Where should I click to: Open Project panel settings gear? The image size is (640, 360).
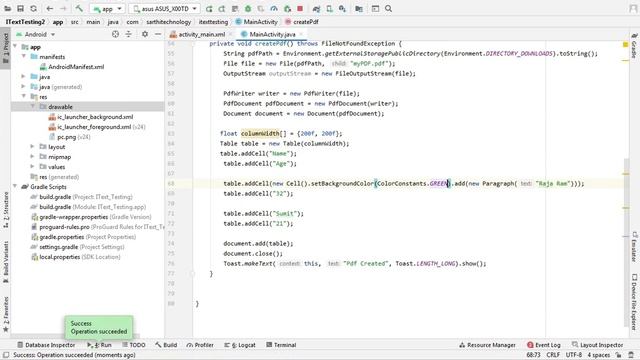(x=145, y=34)
